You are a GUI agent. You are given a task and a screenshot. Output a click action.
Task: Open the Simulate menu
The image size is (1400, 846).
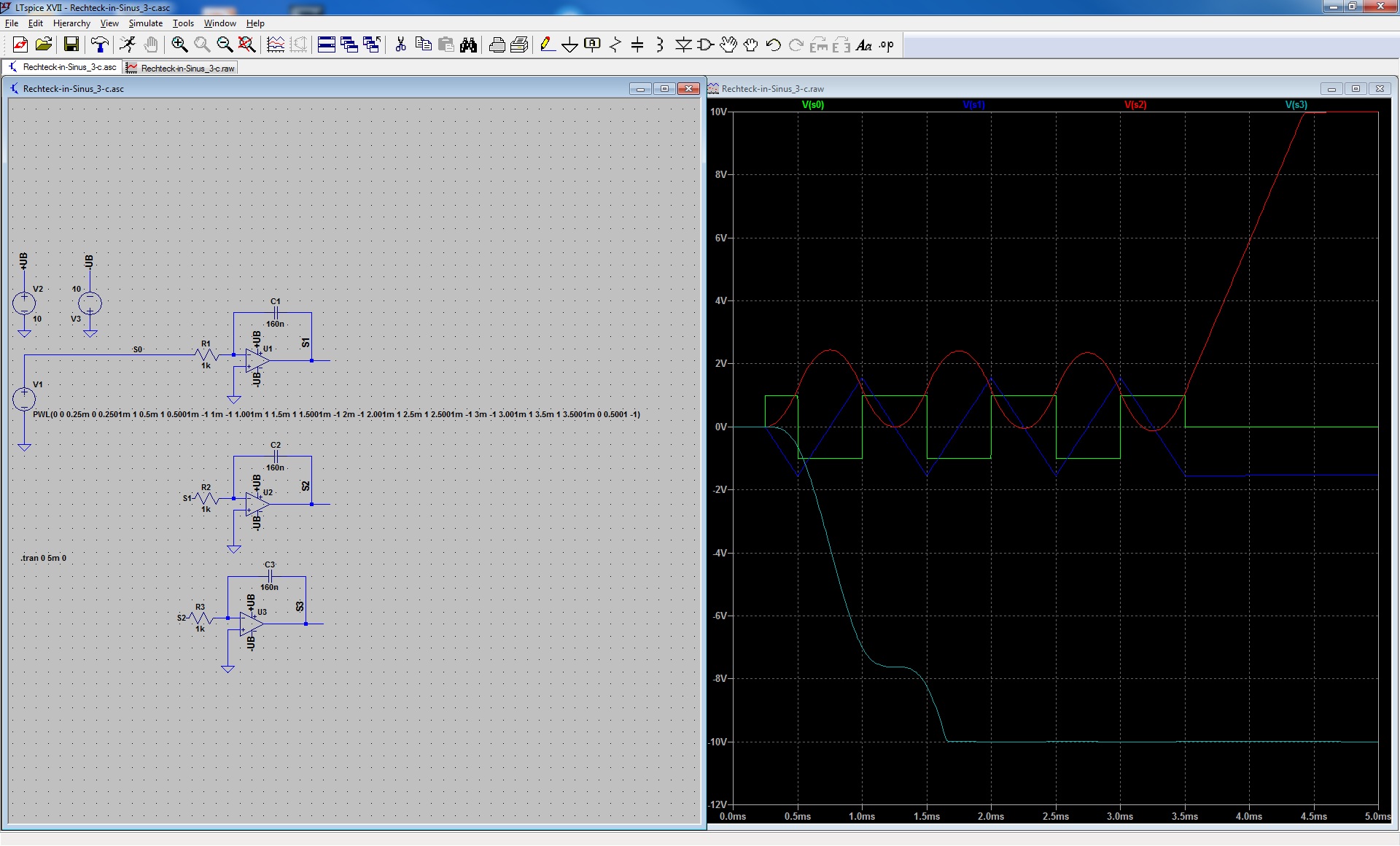click(146, 23)
